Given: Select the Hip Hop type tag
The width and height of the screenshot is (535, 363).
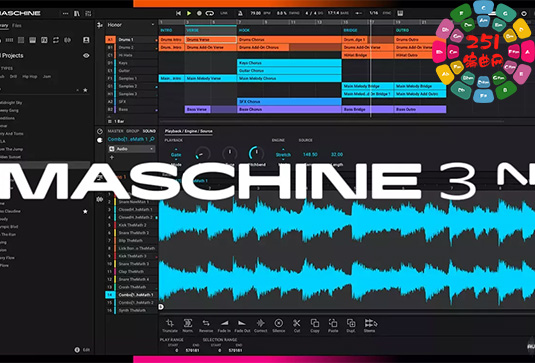Looking at the screenshot, I should click(30, 76).
